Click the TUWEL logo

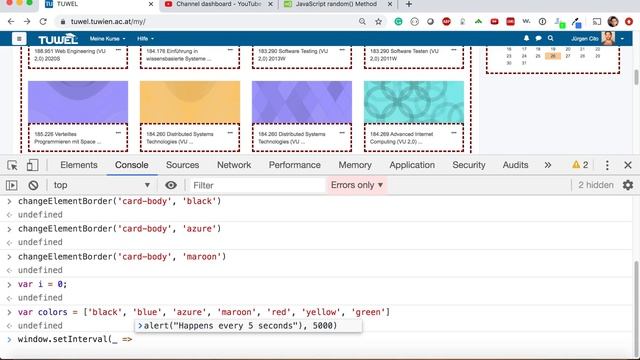tap(58, 39)
